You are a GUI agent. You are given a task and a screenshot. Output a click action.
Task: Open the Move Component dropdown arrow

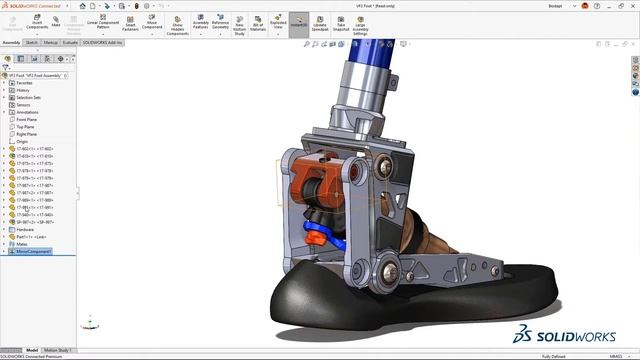point(152,34)
